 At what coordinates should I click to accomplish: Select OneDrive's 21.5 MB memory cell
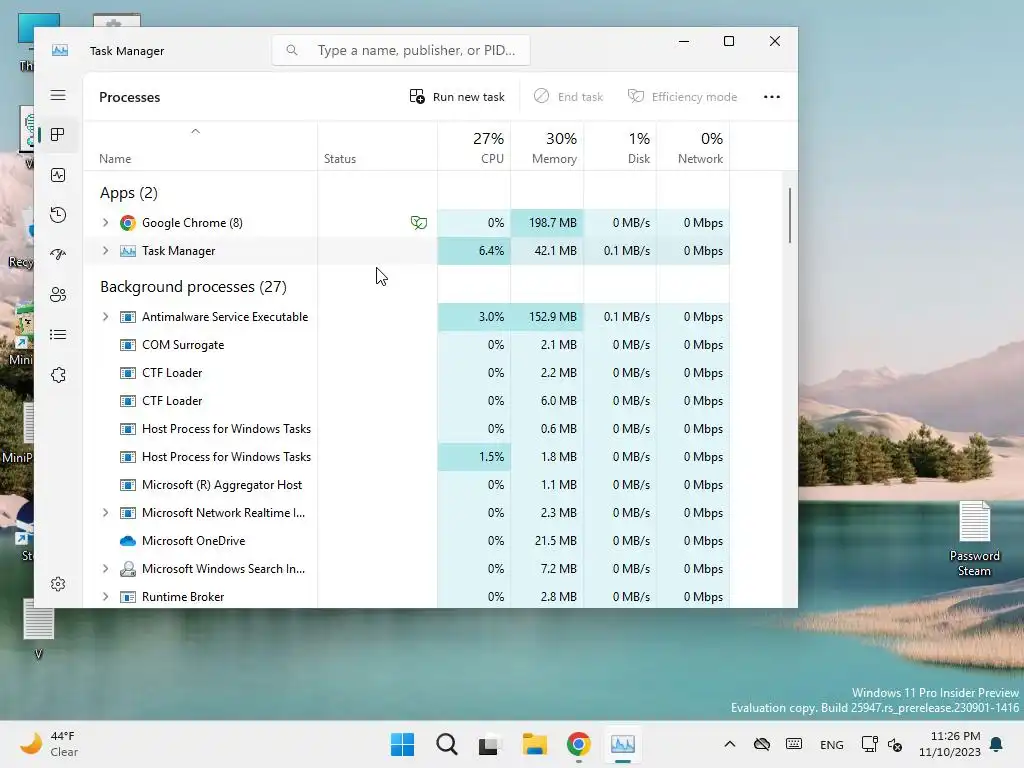point(547,541)
